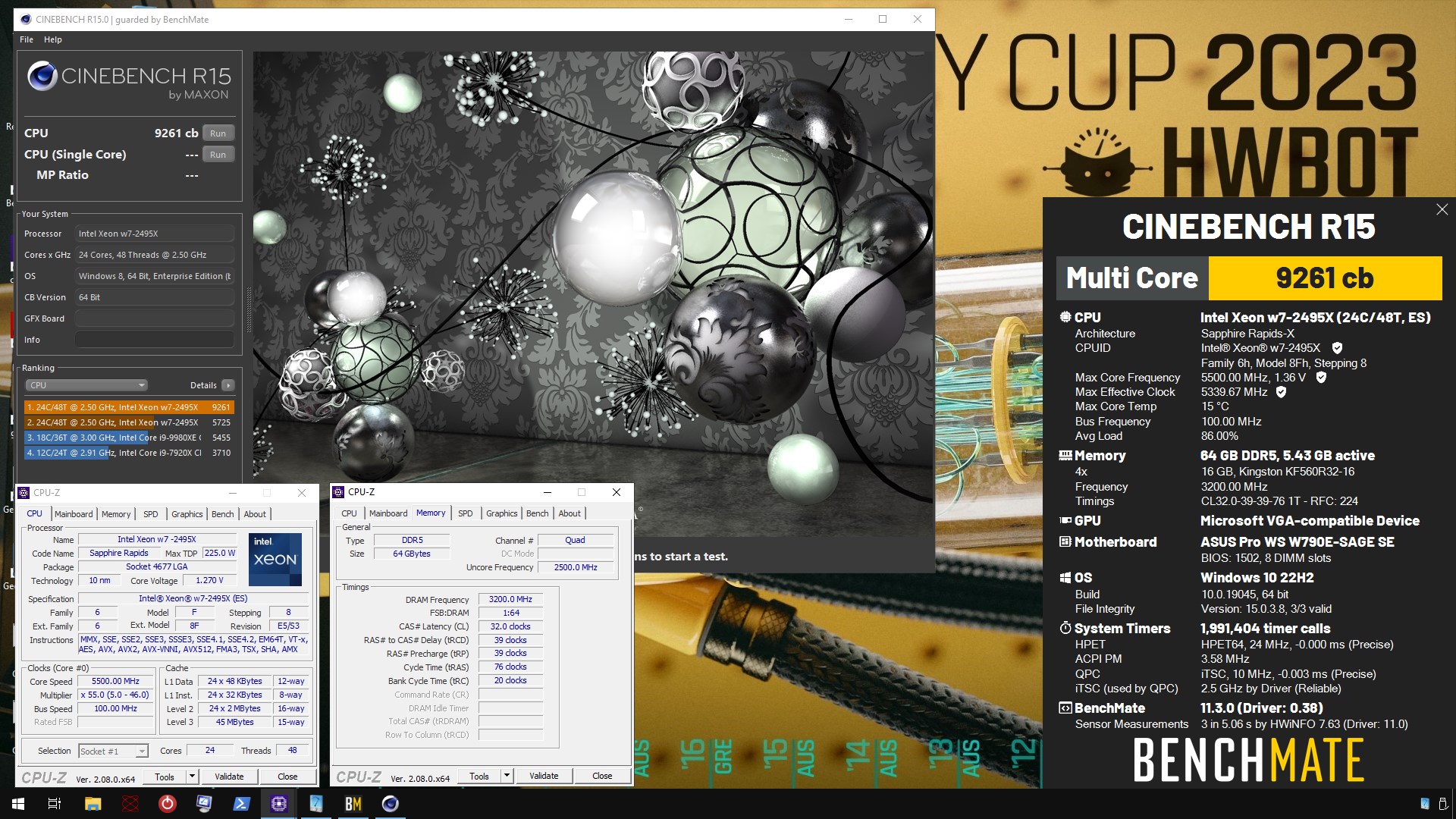Screen dimensions: 1456x819
Task: Open the red power icon app in taskbar
Action: pos(167,804)
